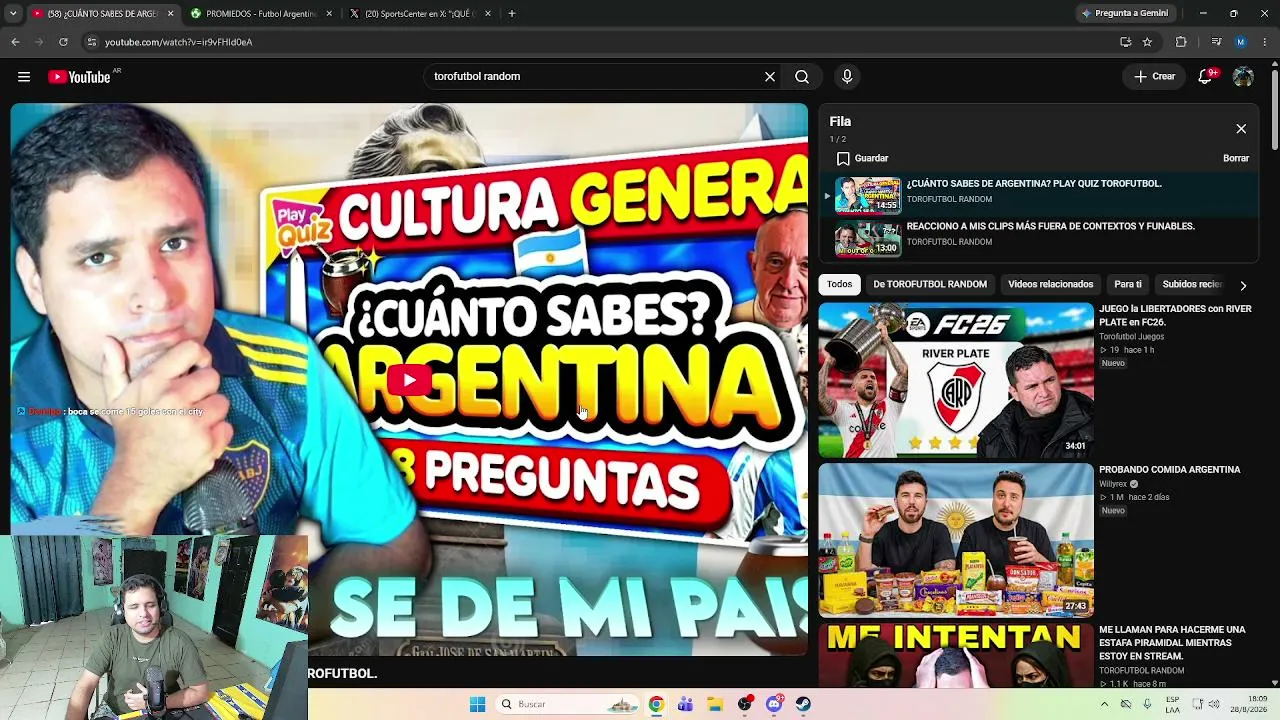Show hidden system tray icons

pyautogui.click(x=1104, y=704)
